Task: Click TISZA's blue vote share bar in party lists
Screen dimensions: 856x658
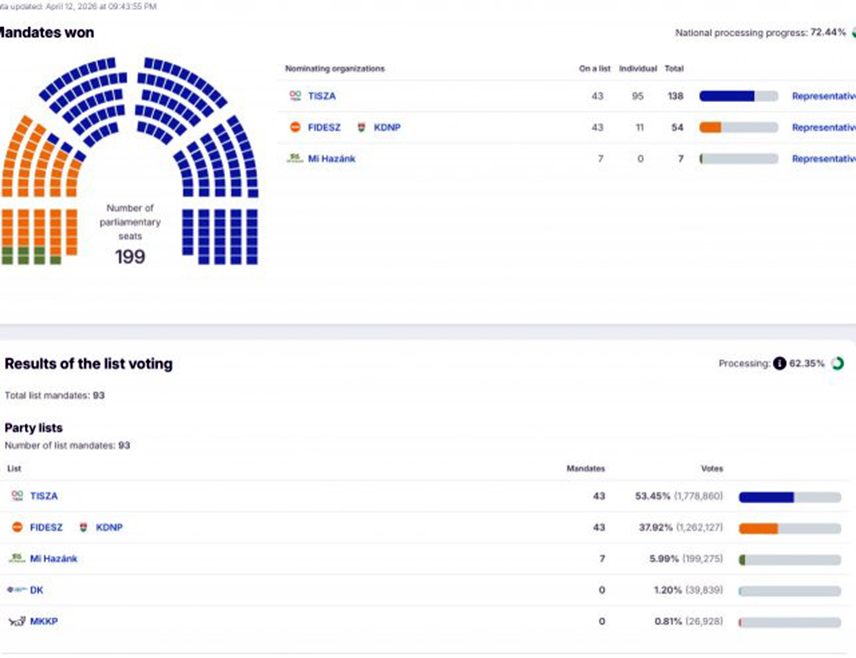Action: [x=766, y=496]
